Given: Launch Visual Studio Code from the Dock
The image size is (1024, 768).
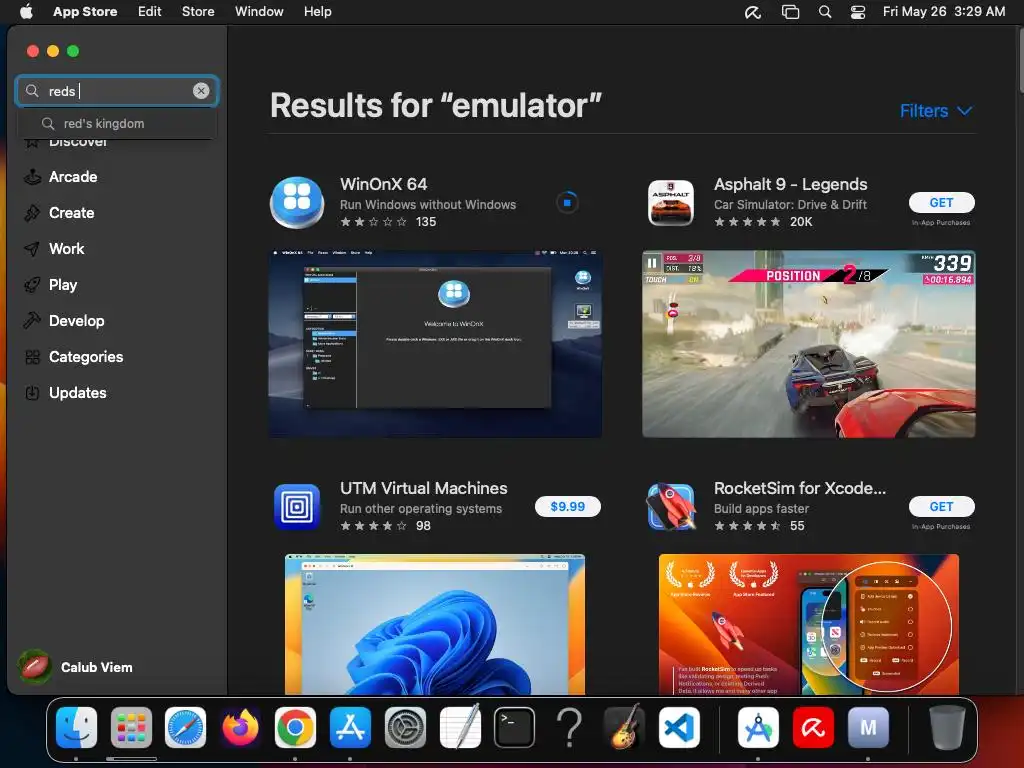Looking at the screenshot, I should tap(679, 728).
